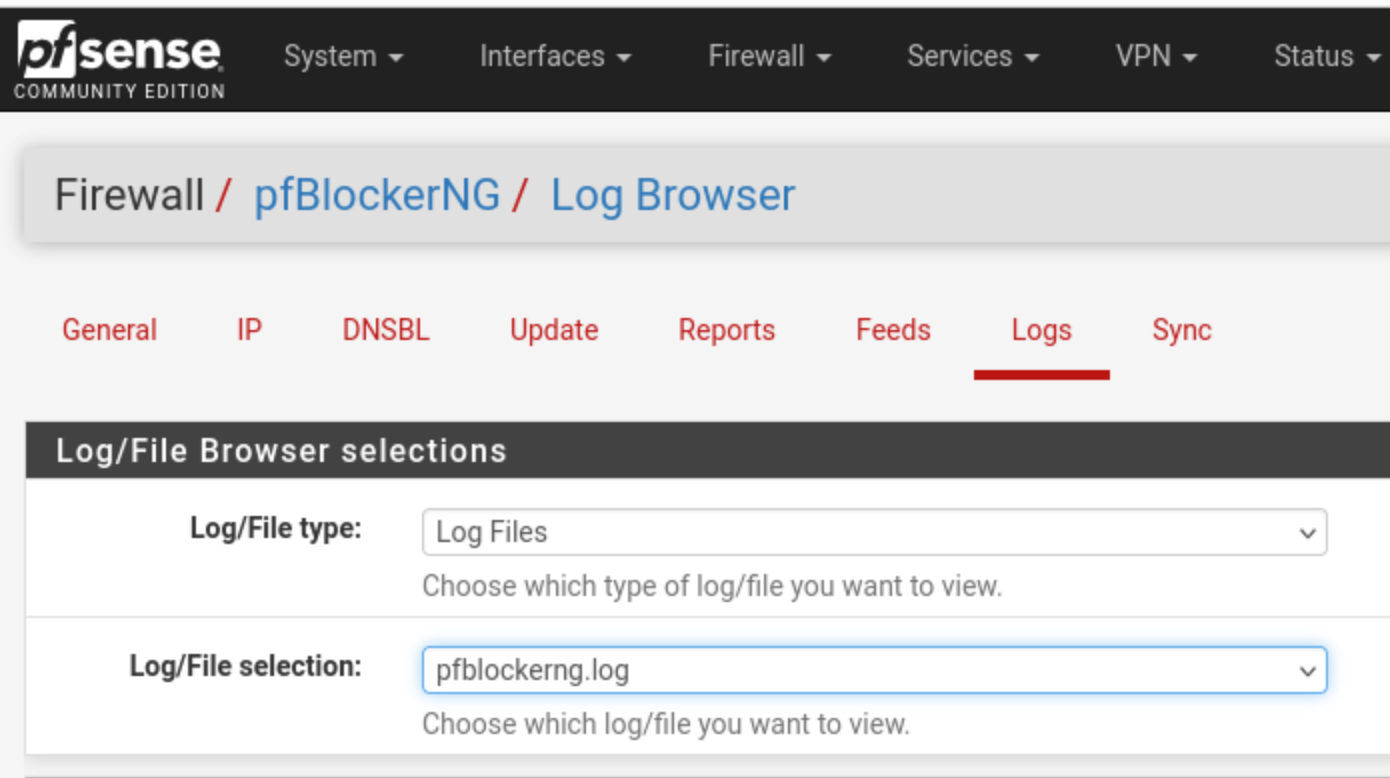Click the Log/File Browser selections header
Image resolution: width=1390 pixels, height=778 pixels.
click(281, 451)
